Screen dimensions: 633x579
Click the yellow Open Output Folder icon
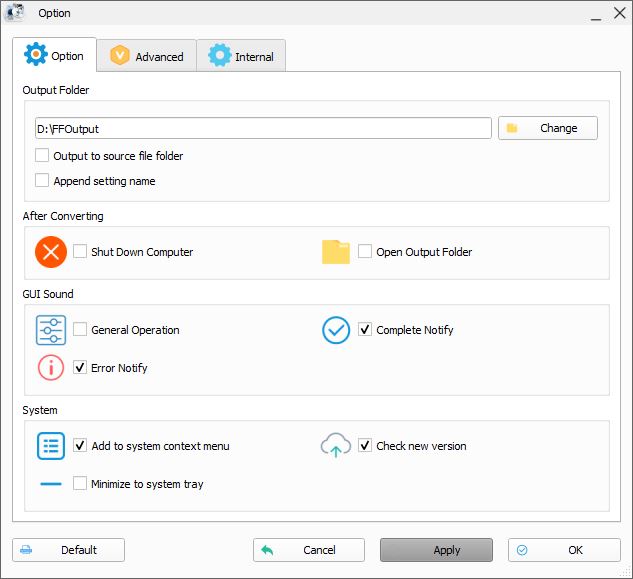point(335,252)
